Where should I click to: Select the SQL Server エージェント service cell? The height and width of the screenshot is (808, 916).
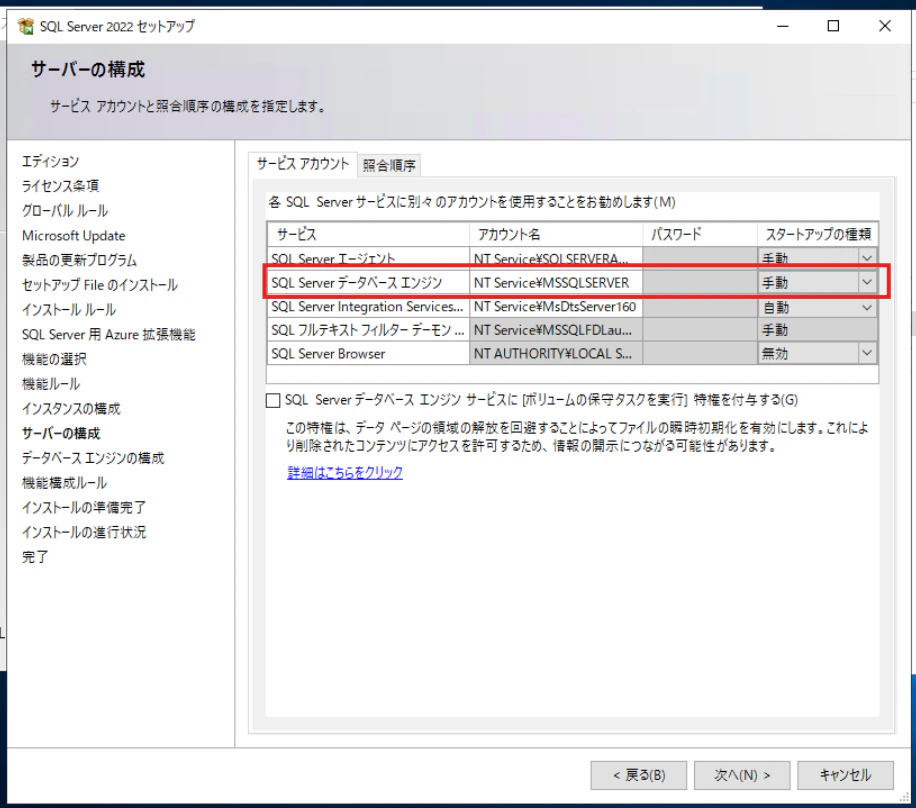pyautogui.click(x=369, y=258)
